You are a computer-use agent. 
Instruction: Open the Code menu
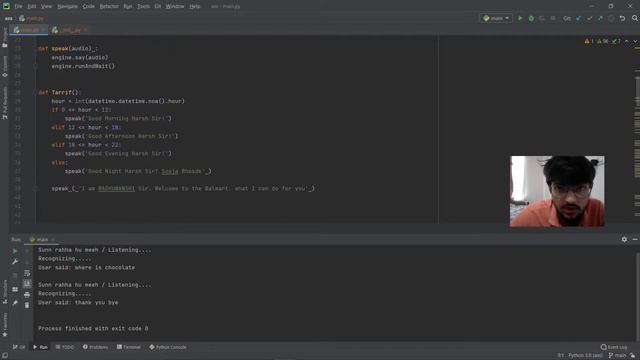(89, 7)
